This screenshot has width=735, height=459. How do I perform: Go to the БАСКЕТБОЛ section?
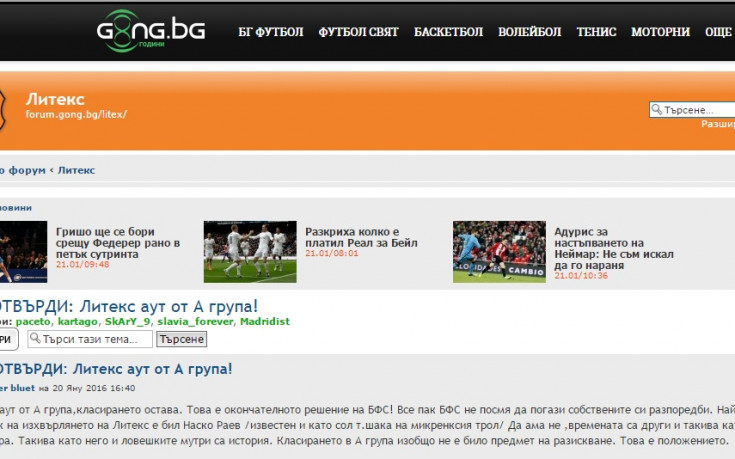click(448, 32)
